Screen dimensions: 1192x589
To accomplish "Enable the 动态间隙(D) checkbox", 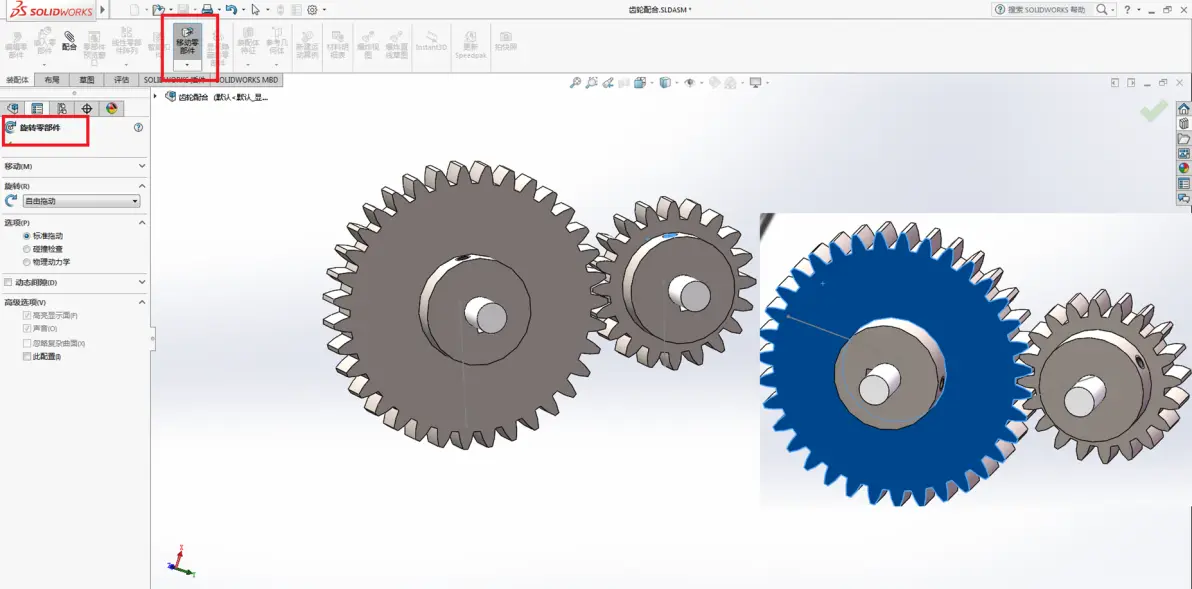I will coord(8,282).
